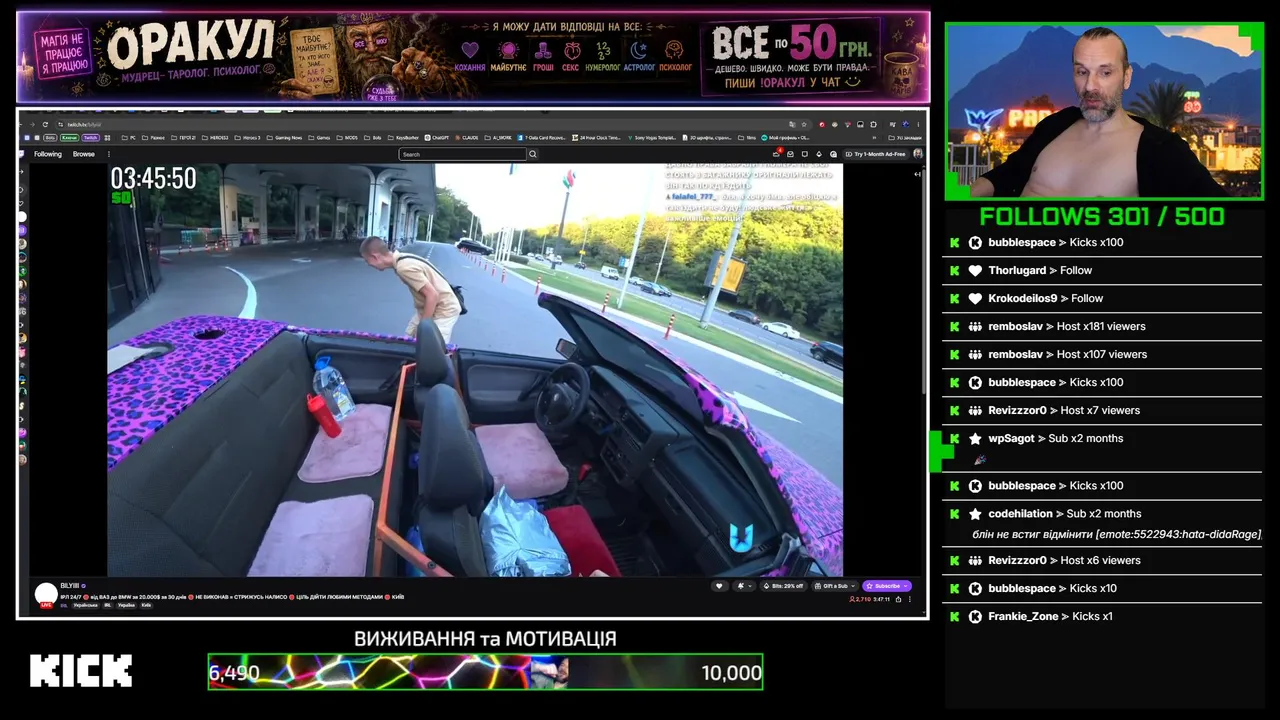The height and width of the screenshot is (720, 1280).
Task: Click the Gift a Sub button
Action: [x=833, y=586]
